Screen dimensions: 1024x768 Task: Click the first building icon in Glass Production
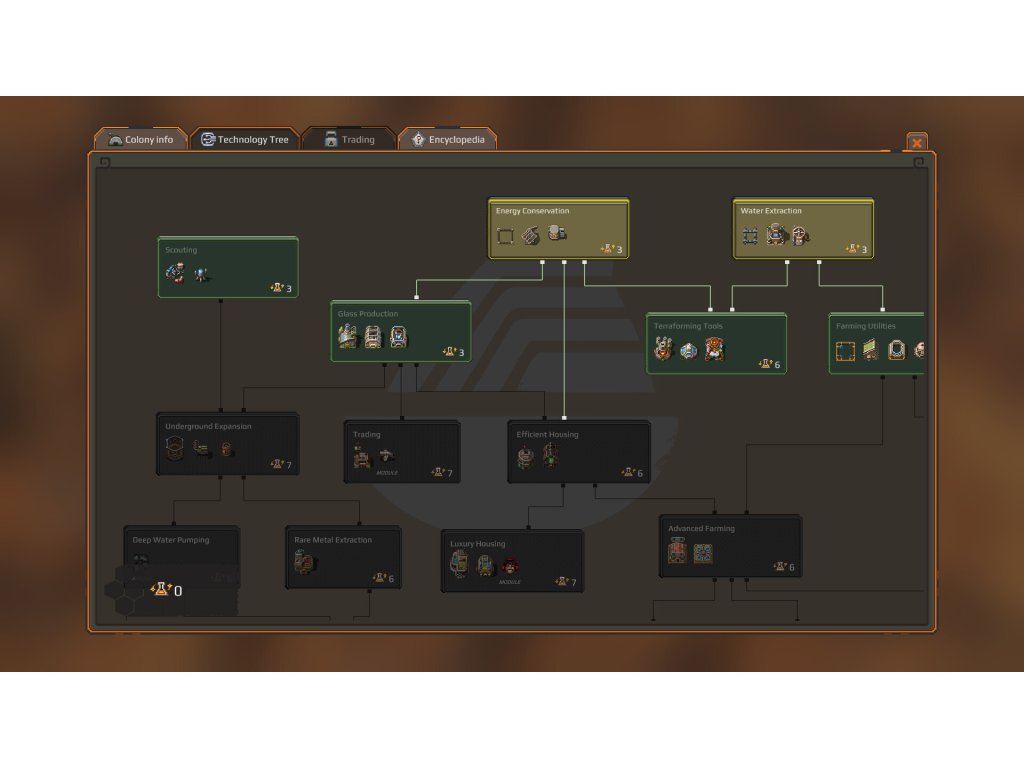point(348,338)
